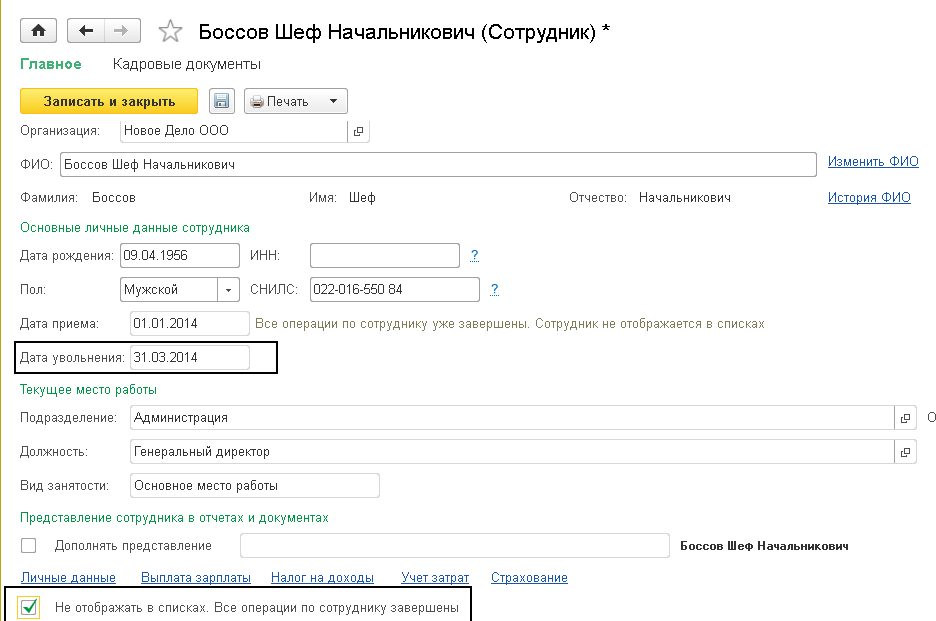This screenshot has width=936, height=621.
Task: Open Подразделение Администрация record icon
Action: pyautogui.click(x=905, y=418)
